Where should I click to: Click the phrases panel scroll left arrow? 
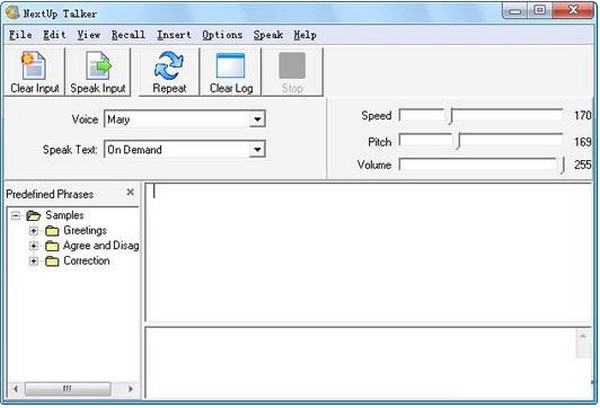pos(15,389)
